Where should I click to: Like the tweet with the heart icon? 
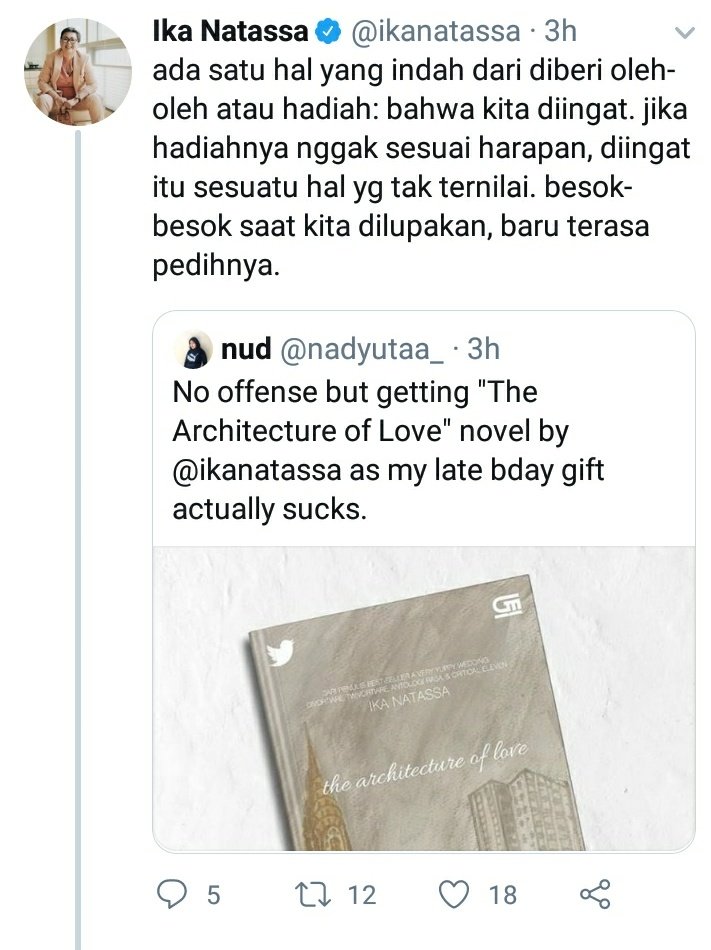tap(454, 895)
